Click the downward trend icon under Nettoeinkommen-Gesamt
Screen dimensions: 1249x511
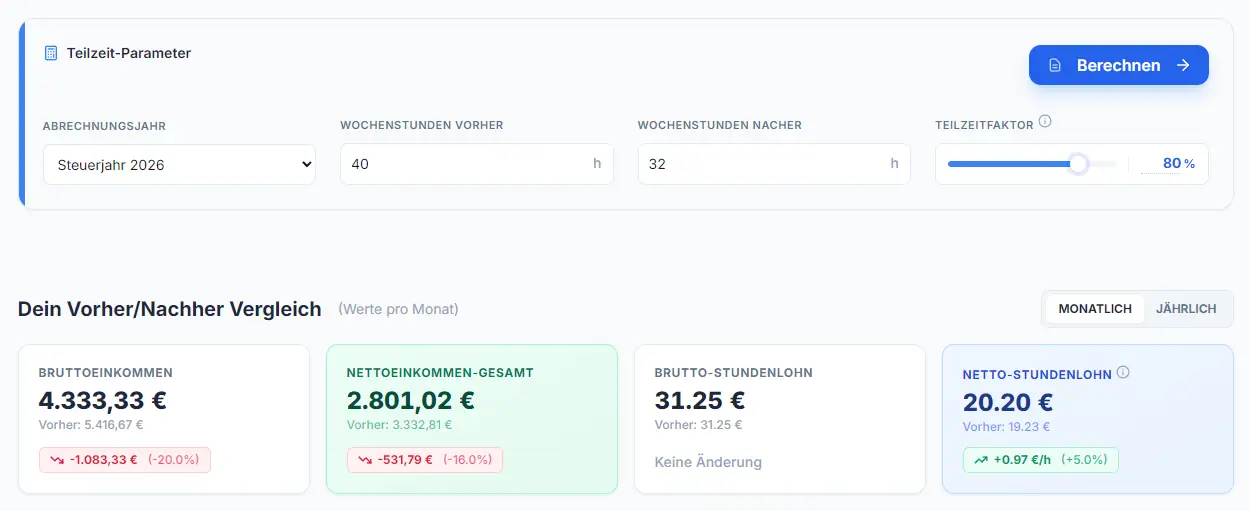click(365, 460)
